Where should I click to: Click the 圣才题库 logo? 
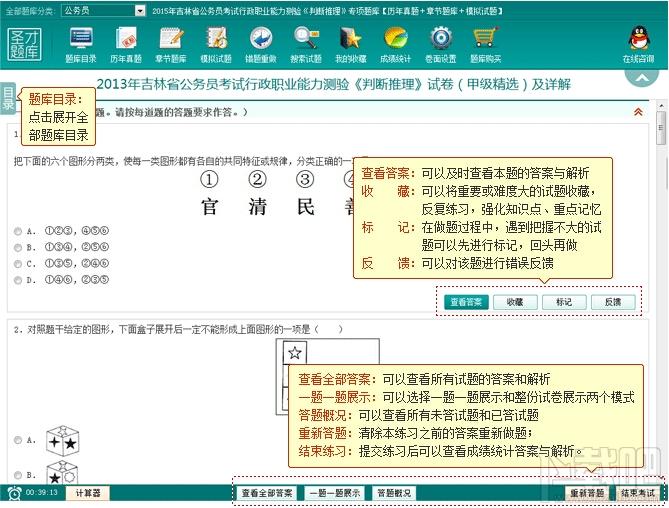pyautogui.click(x=25, y=44)
